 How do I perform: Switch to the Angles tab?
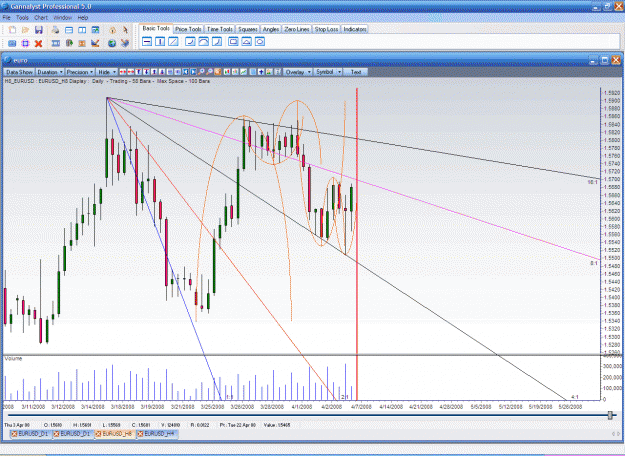[271, 29]
